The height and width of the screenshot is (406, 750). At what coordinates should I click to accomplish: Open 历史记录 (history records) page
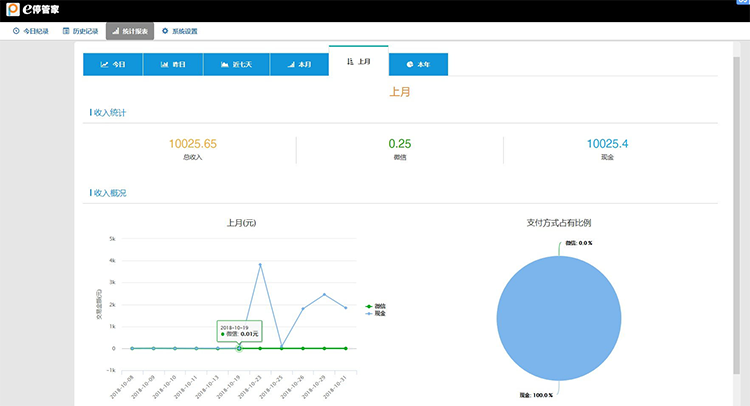[80, 31]
